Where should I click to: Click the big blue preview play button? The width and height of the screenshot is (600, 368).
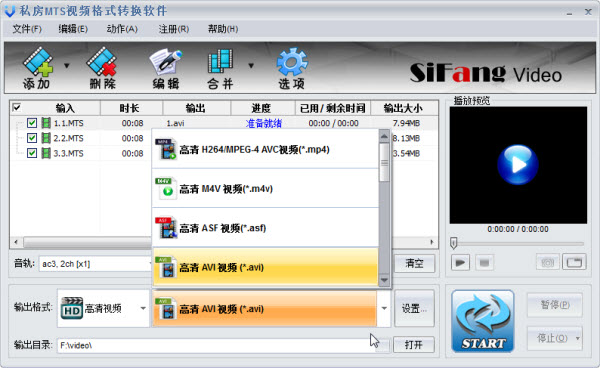pyautogui.click(x=518, y=165)
